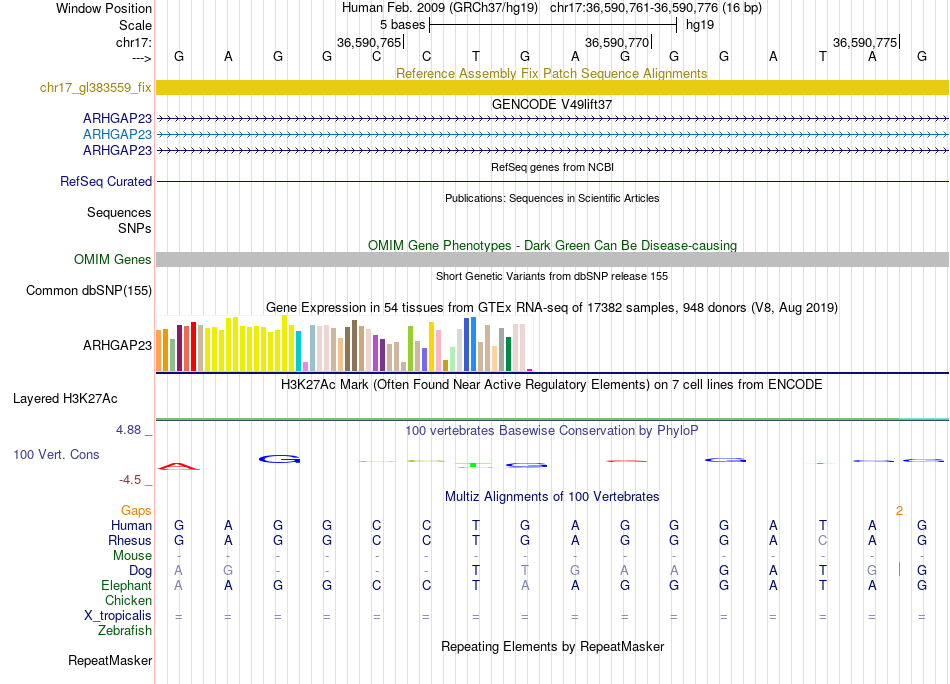The height and width of the screenshot is (684, 950).
Task: Click the yellow chr17_gl383559_fix alignment bar
Action: 552,87
